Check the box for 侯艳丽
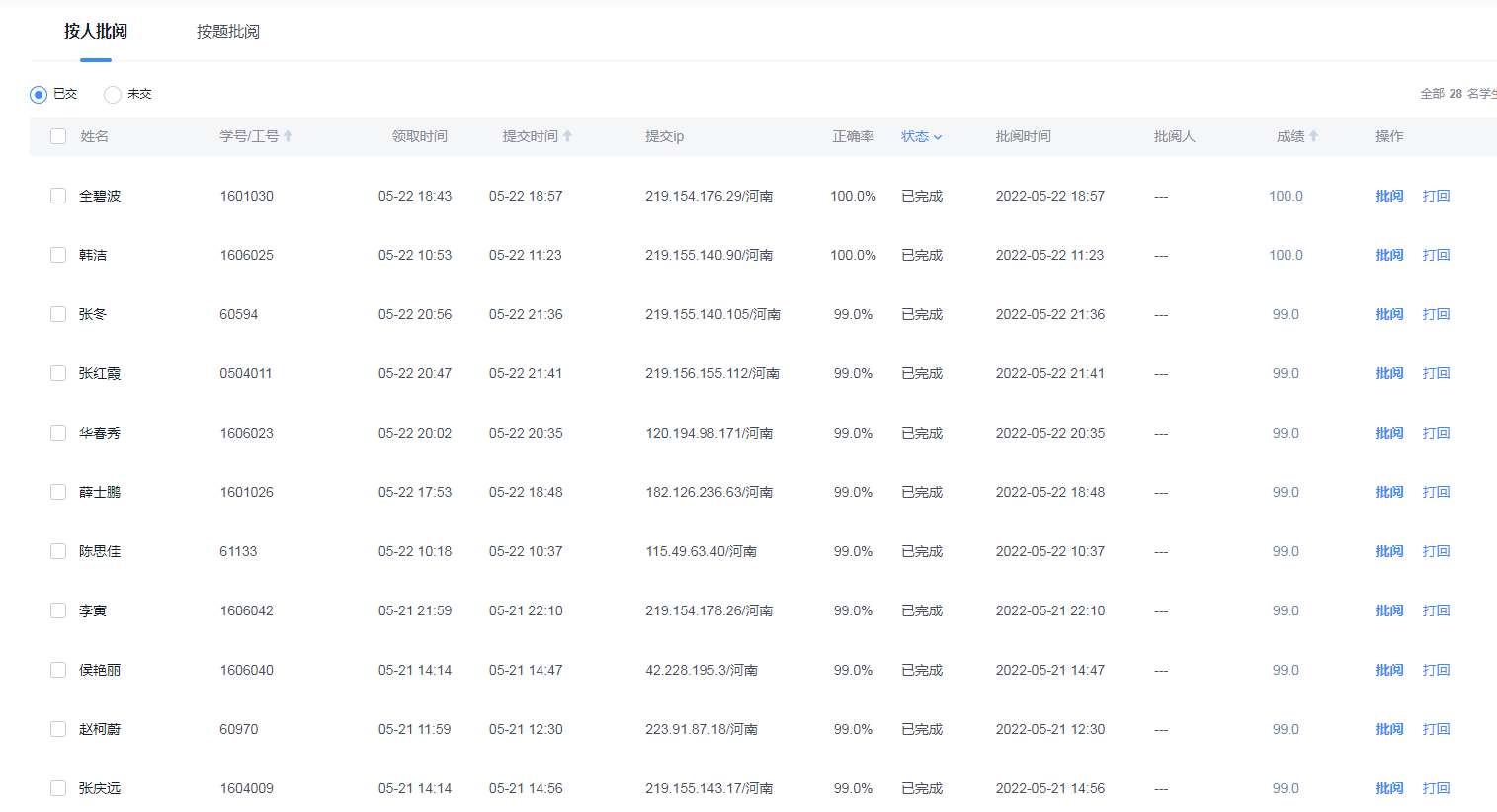The image size is (1497, 812). point(58,670)
